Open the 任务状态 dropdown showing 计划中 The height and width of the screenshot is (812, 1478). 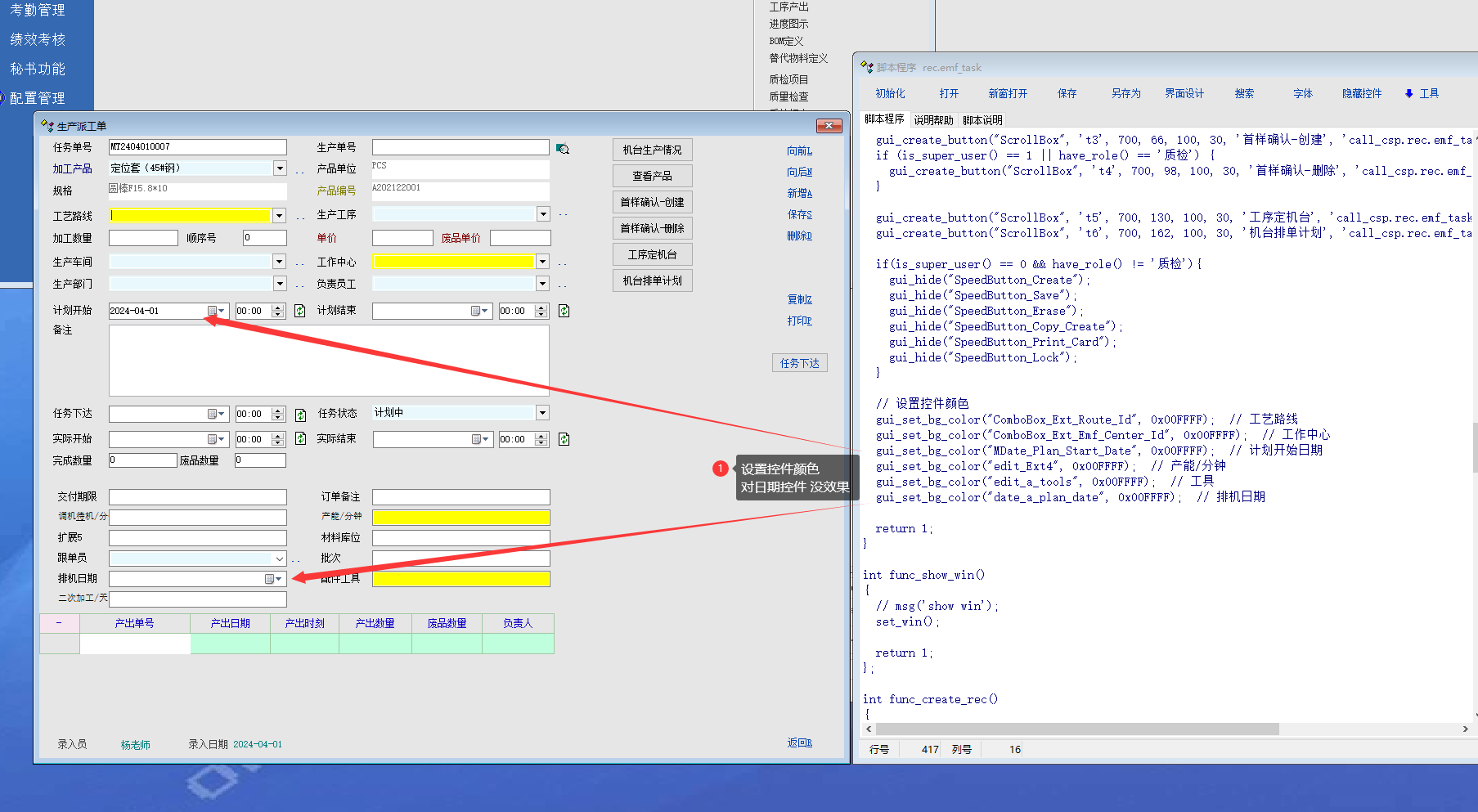[542, 413]
